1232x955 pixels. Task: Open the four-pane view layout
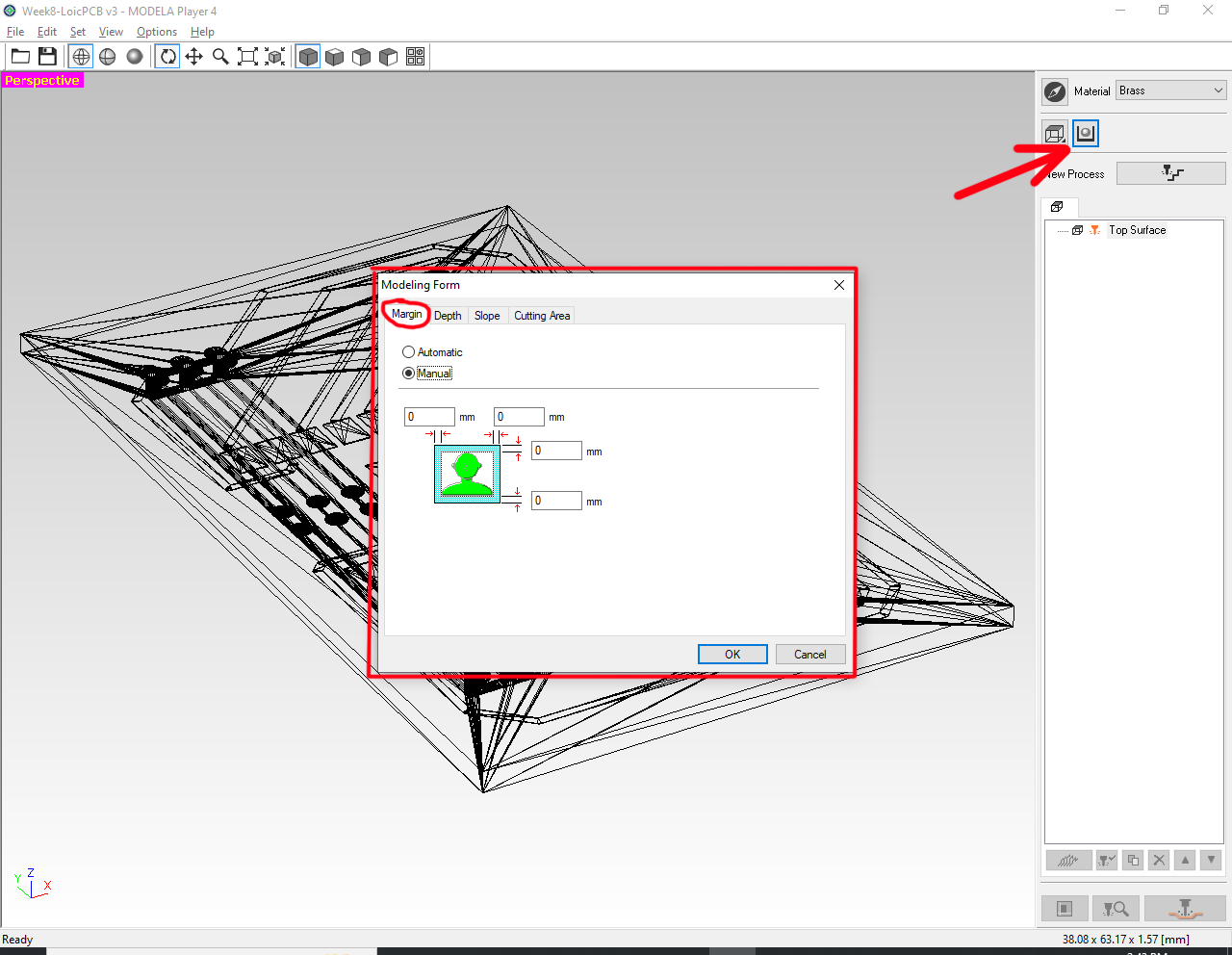point(416,56)
